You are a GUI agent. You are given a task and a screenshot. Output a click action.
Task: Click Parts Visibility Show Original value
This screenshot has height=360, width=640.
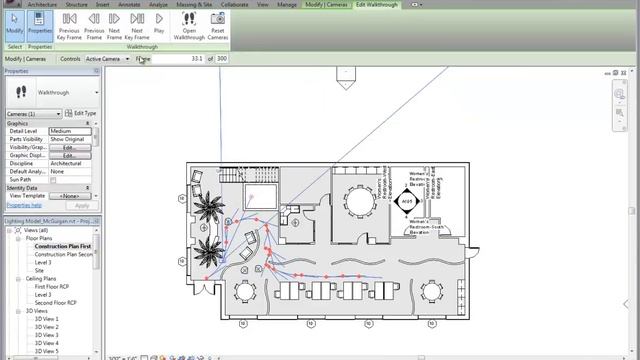70,139
